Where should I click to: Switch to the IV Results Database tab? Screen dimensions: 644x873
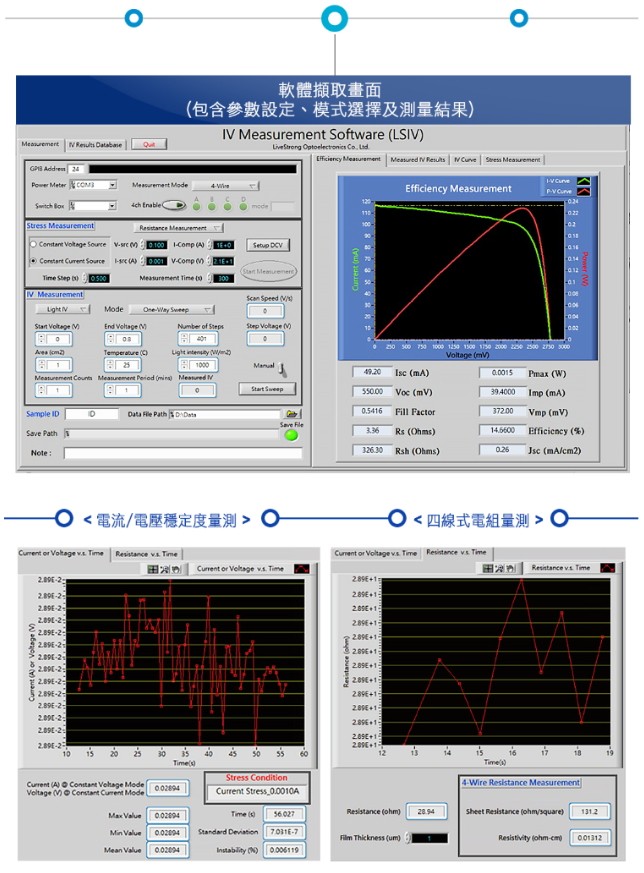tap(96, 145)
